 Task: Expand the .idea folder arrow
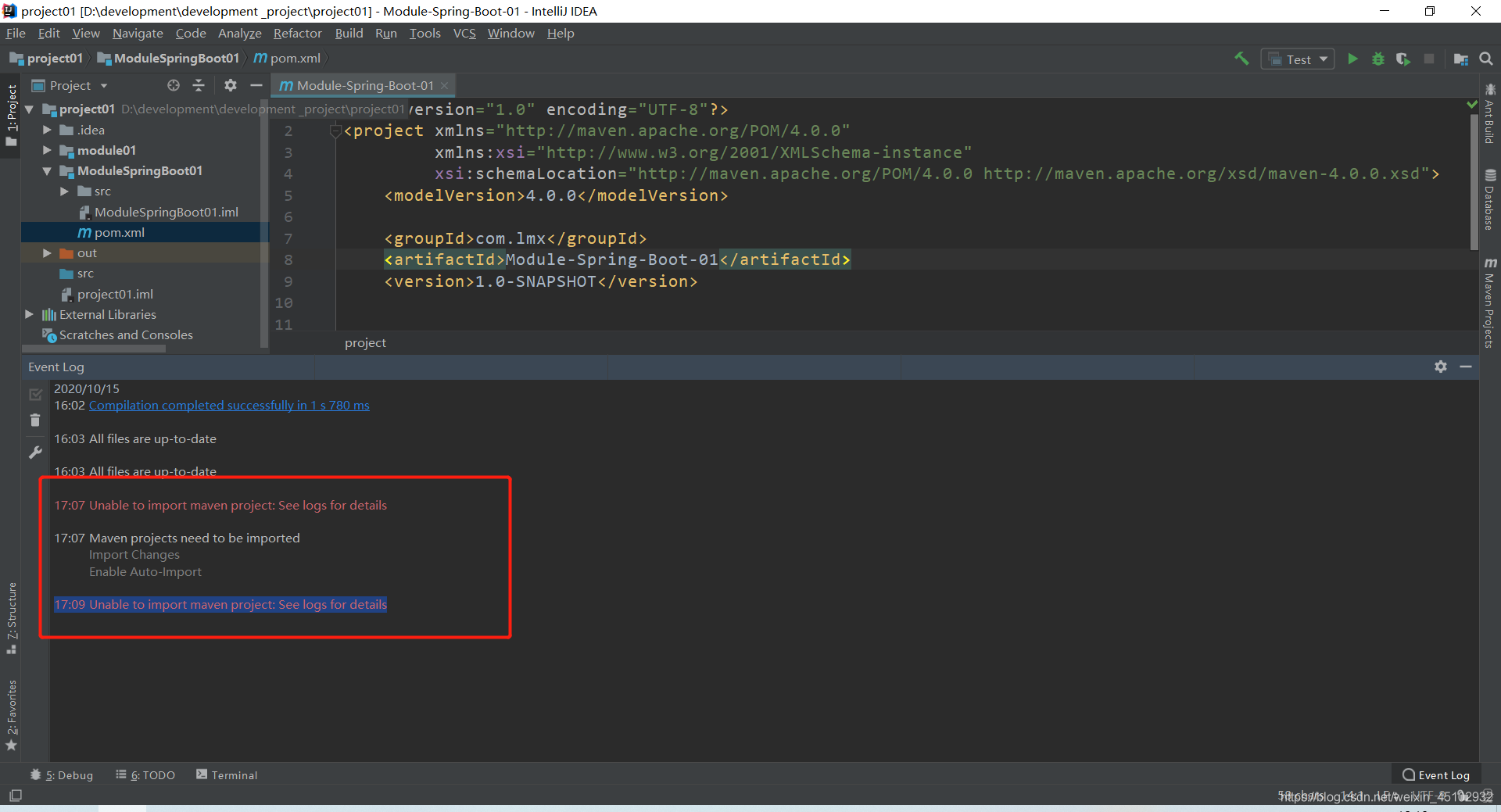tap(47, 130)
